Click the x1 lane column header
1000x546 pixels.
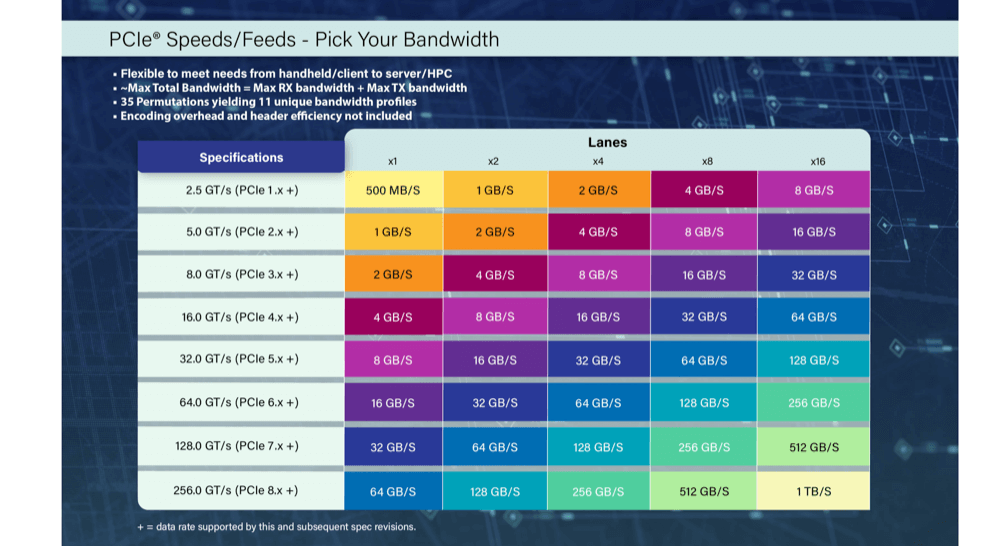[393, 161]
